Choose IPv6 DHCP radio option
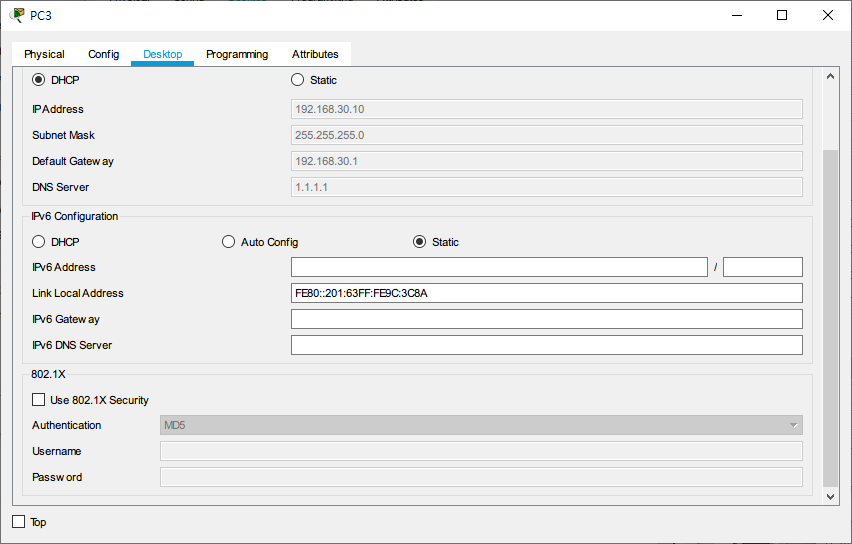Viewport: 852px width, 544px height. coord(39,242)
